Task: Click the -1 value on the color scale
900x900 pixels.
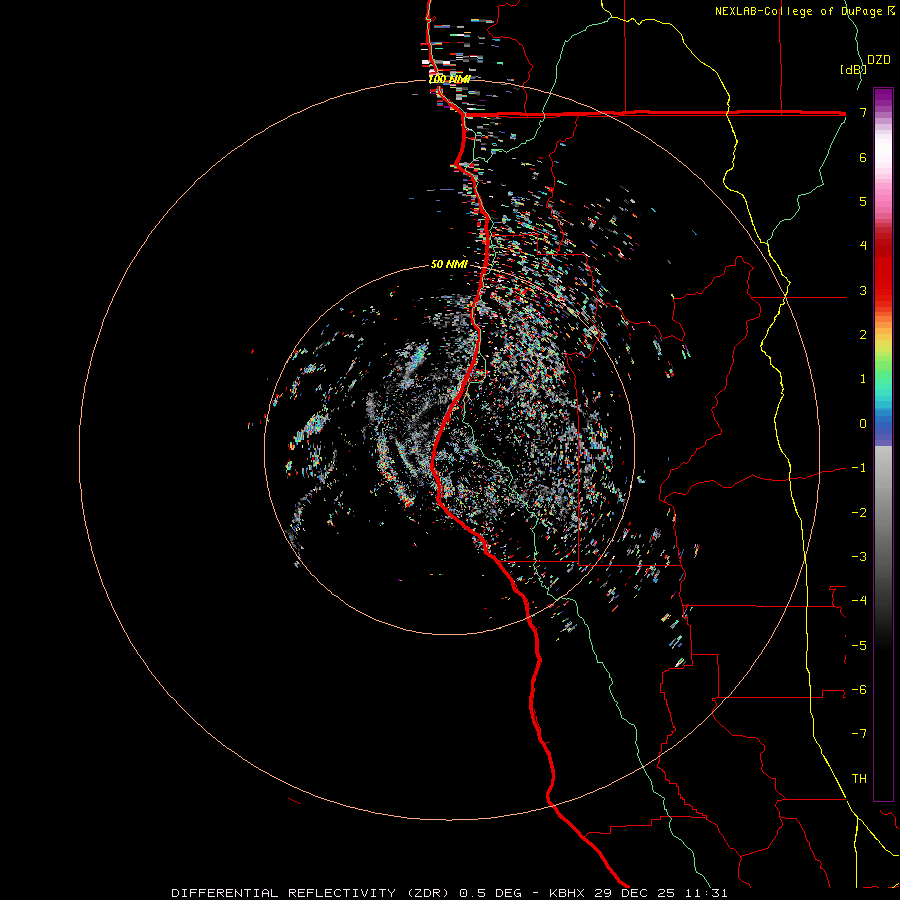Action: [859, 468]
